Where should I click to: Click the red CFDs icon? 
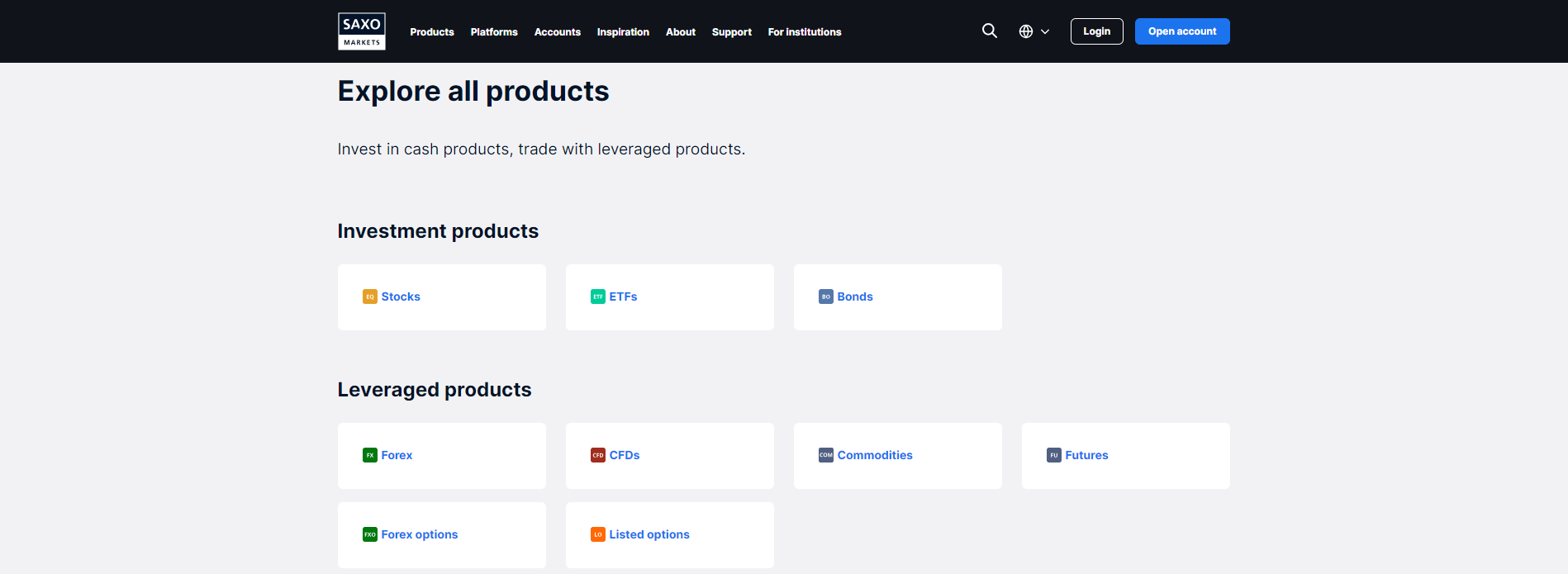click(598, 455)
